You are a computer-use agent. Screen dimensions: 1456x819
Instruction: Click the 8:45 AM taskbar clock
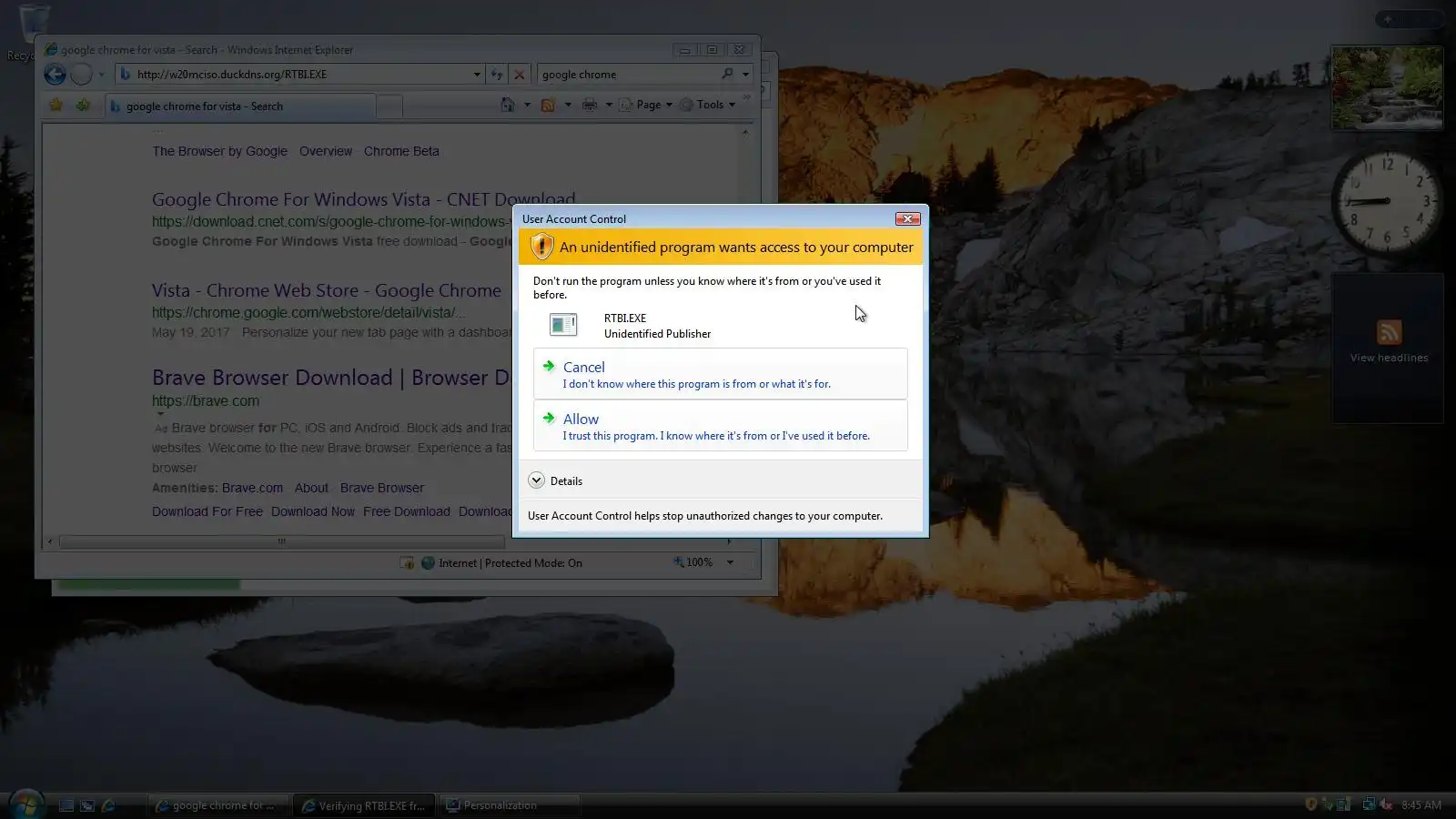pyautogui.click(x=1421, y=805)
